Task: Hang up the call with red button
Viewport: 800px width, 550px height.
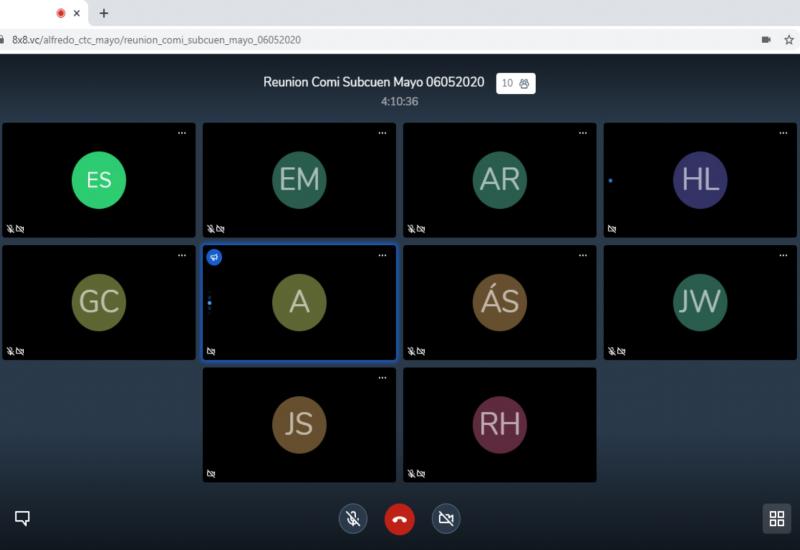Action: (399, 519)
